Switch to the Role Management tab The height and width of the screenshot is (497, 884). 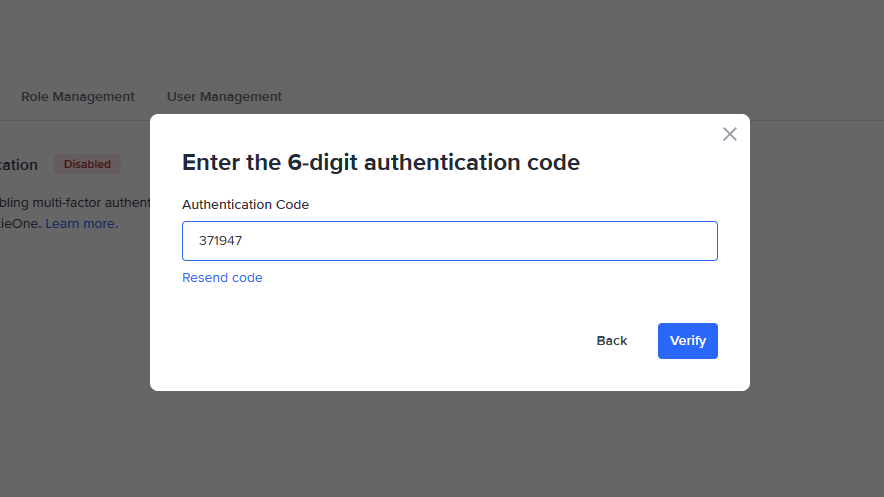pos(77,97)
